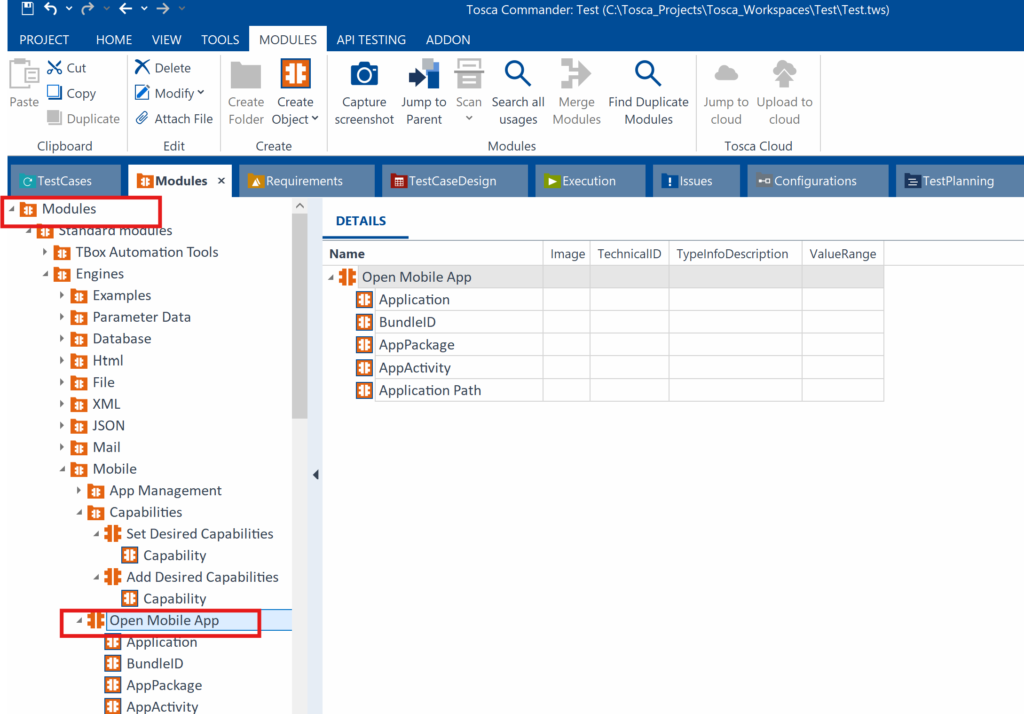The width and height of the screenshot is (1024, 714).
Task: Copy the selected item
Action: [x=72, y=93]
